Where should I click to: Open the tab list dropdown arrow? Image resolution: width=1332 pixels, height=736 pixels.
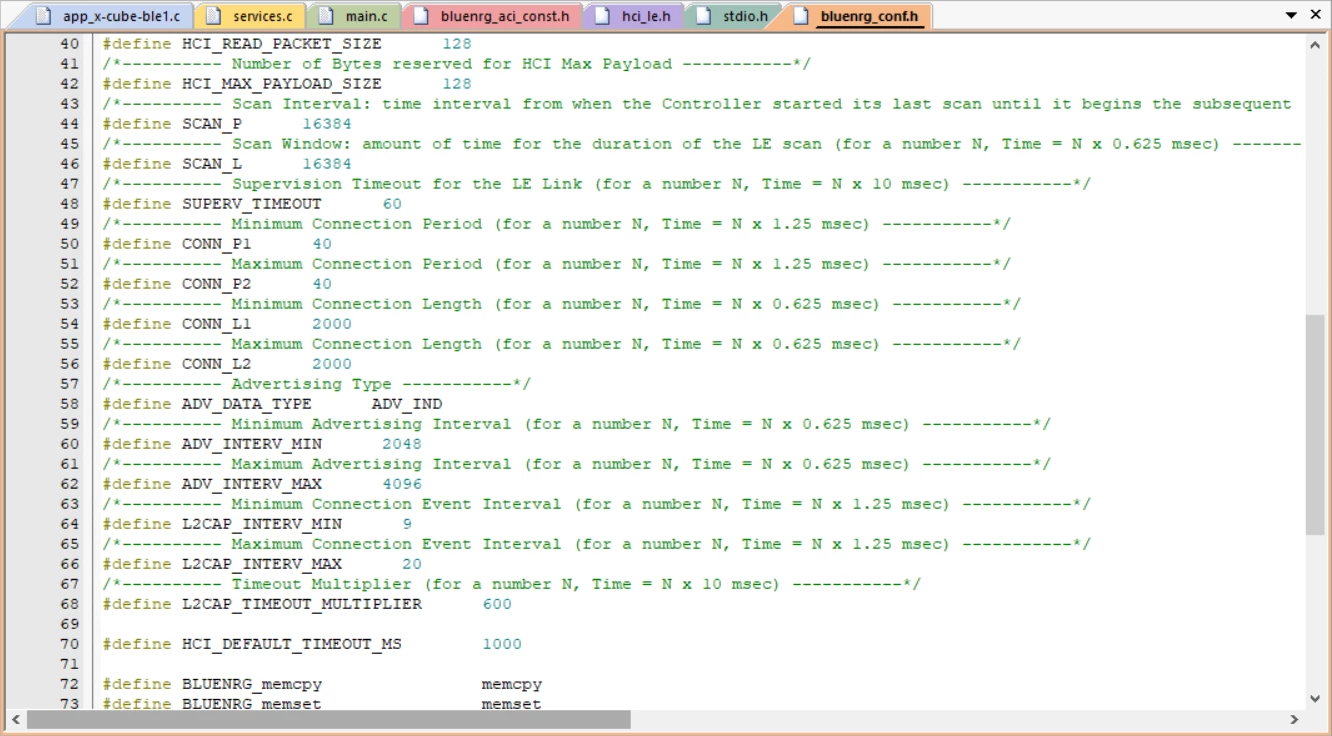point(1293,15)
